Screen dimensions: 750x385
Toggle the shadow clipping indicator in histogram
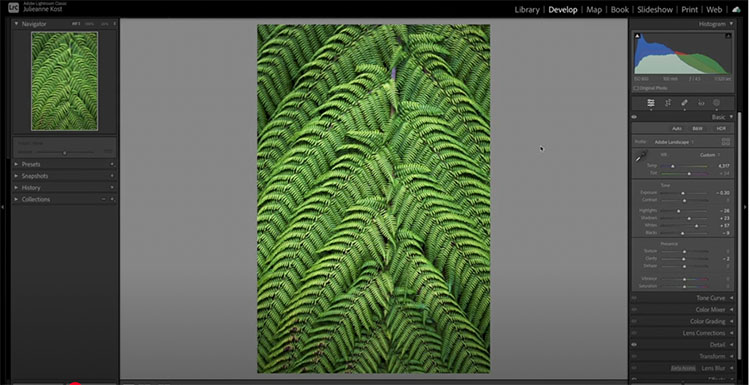637,36
